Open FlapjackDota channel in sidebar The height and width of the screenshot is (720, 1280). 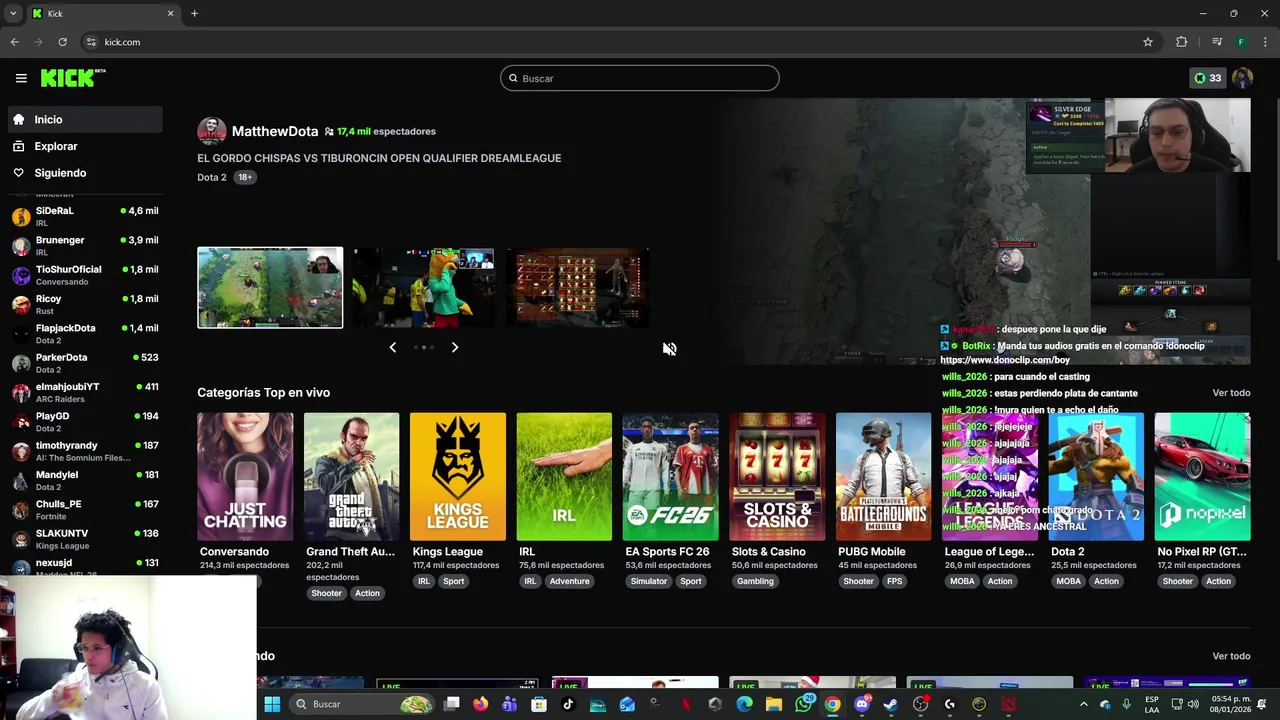click(85, 333)
